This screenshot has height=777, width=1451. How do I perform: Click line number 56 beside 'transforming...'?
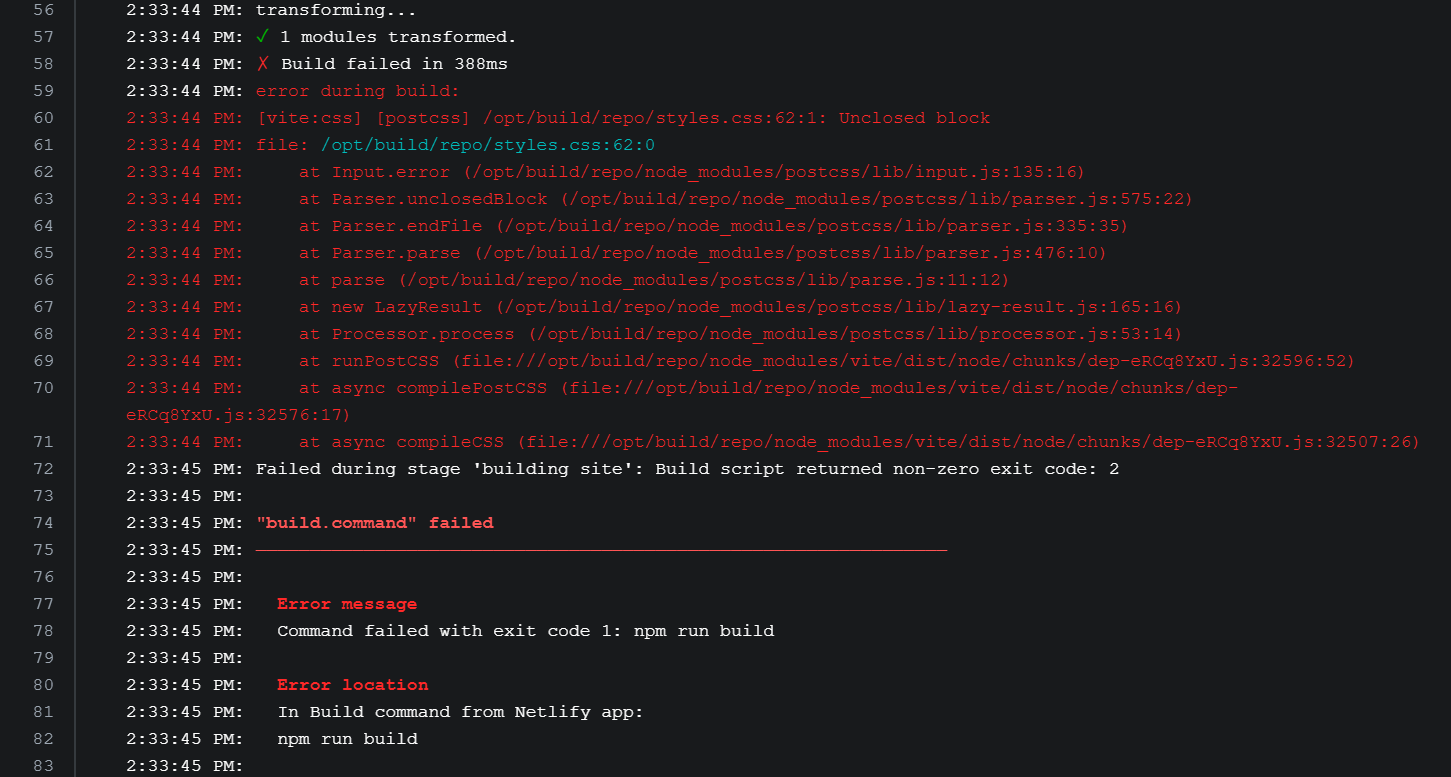coord(43,10)
